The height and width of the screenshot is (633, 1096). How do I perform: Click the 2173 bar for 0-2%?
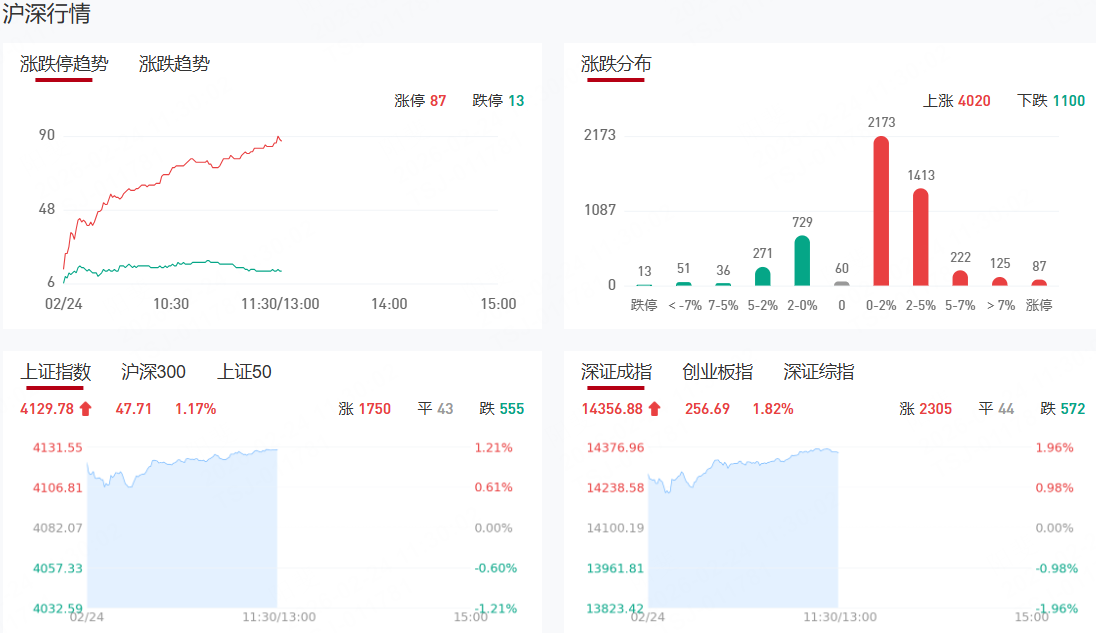881,211
